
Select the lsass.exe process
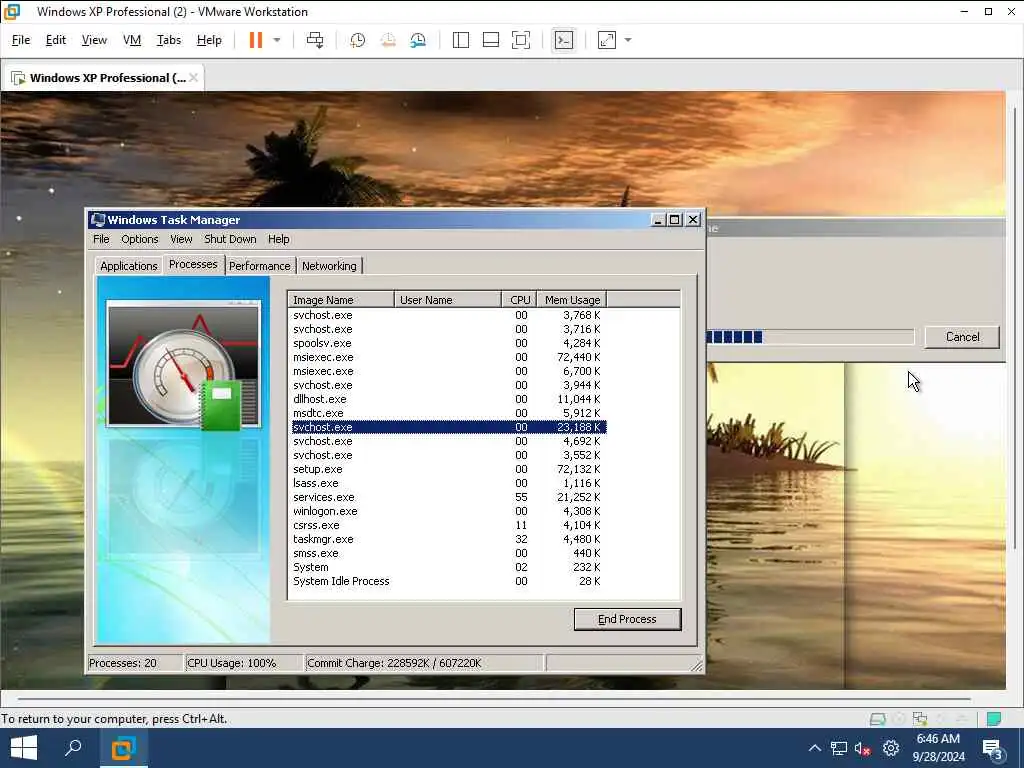coord(449,483)
